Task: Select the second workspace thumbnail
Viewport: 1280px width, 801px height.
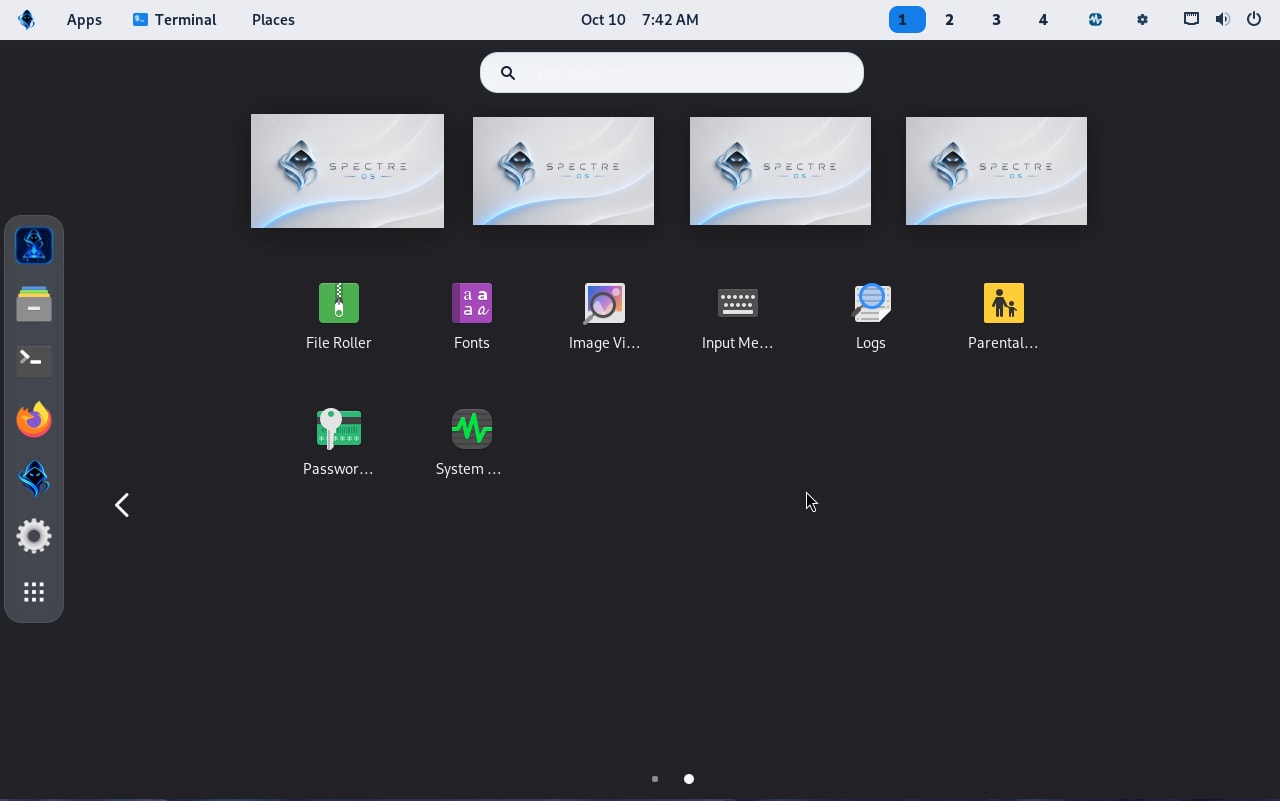Action: pos(563,171)
